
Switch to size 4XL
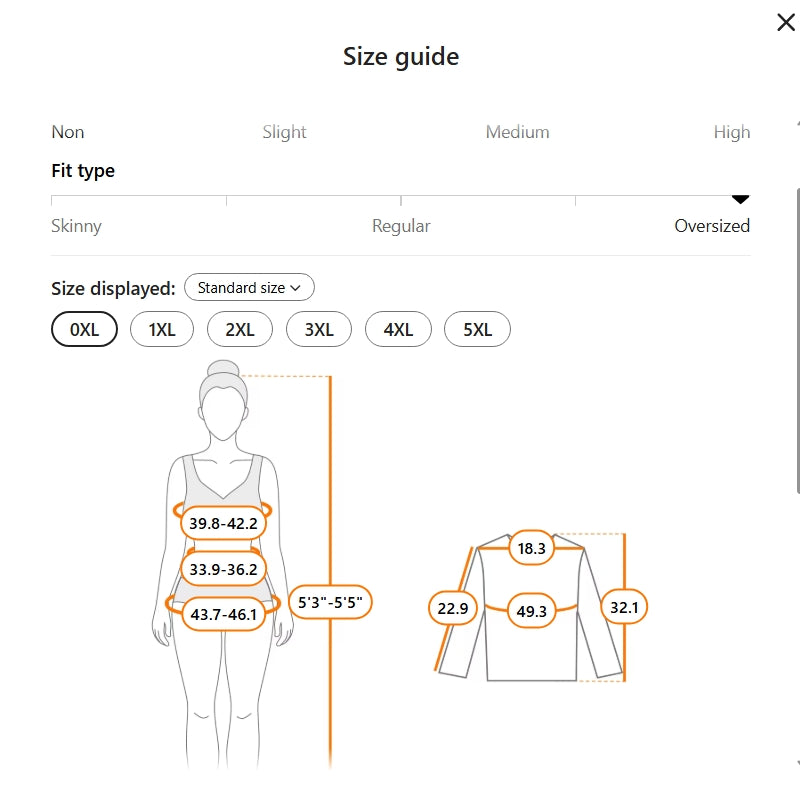398,330
